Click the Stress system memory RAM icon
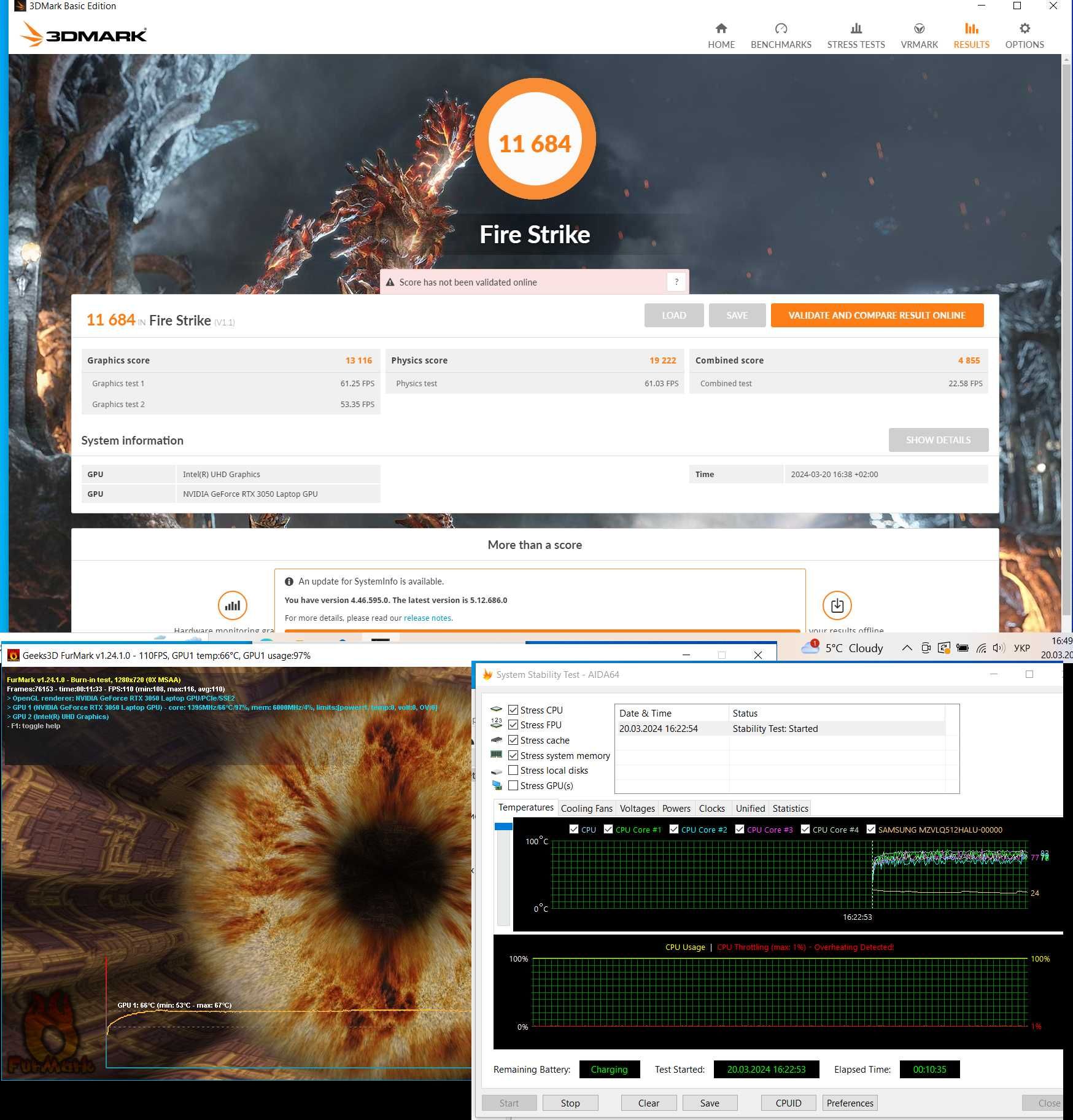 pos(497,755)
